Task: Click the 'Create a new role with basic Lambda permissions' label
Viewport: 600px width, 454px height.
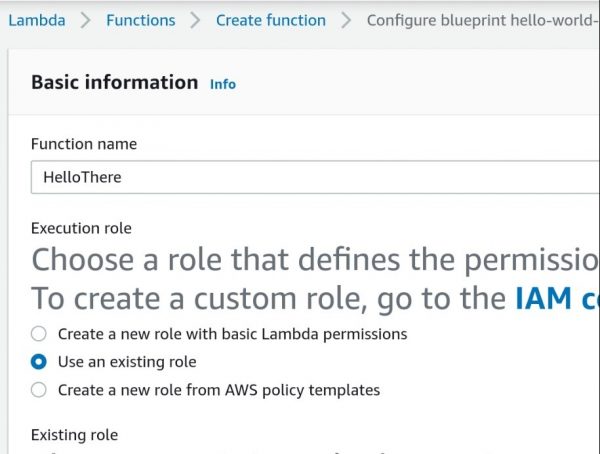Action: pos(232,334)
